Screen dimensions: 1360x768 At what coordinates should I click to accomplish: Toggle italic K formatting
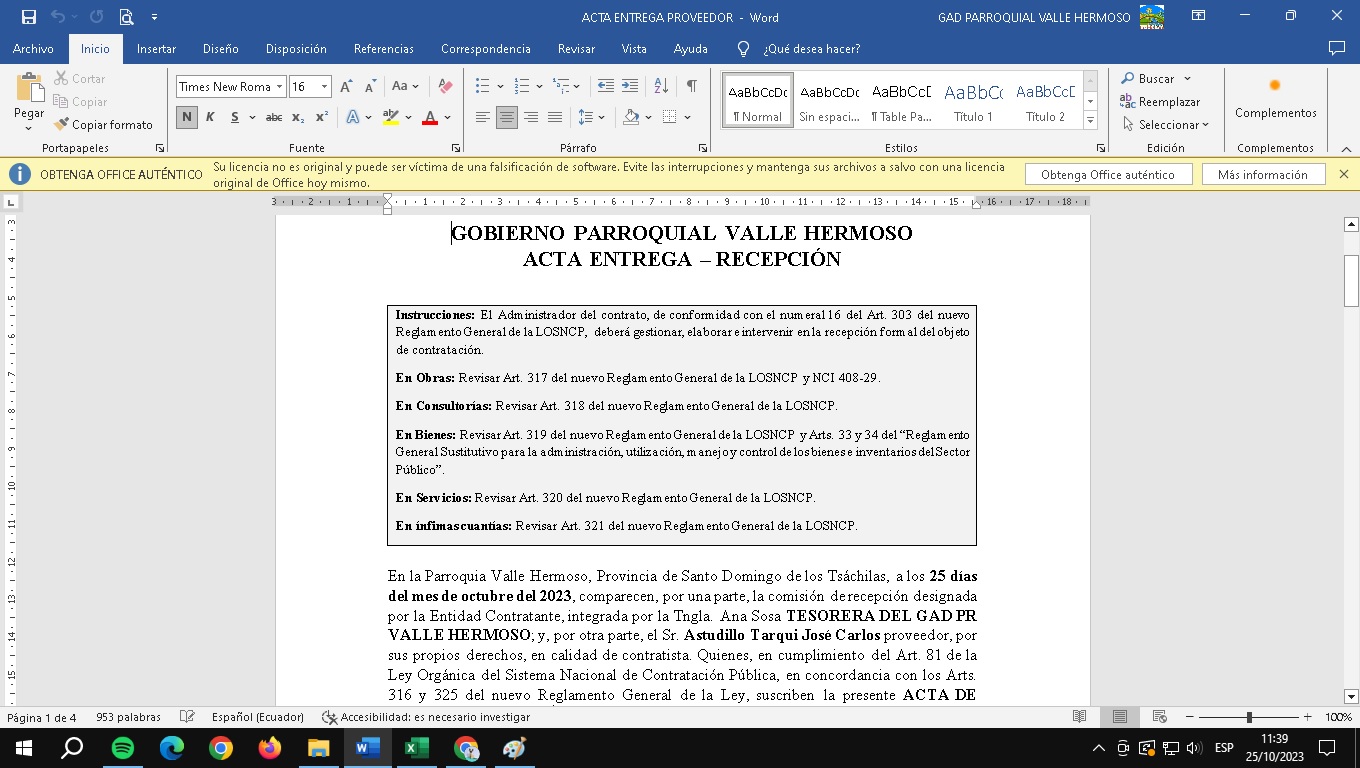pos(210,117)
